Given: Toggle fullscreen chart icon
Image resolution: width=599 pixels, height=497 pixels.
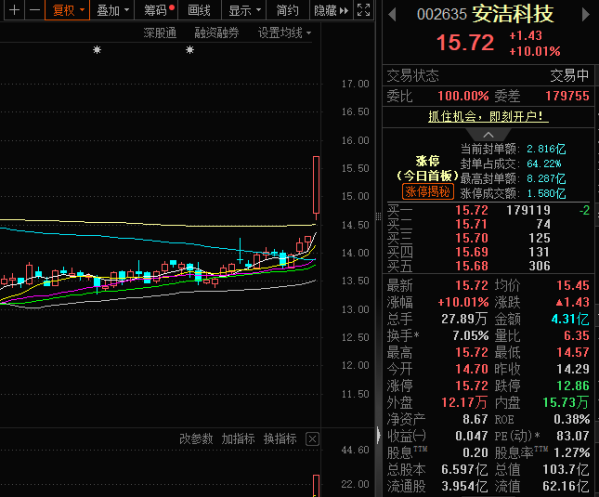Looking at the screenshot, I should coord(363,10).
